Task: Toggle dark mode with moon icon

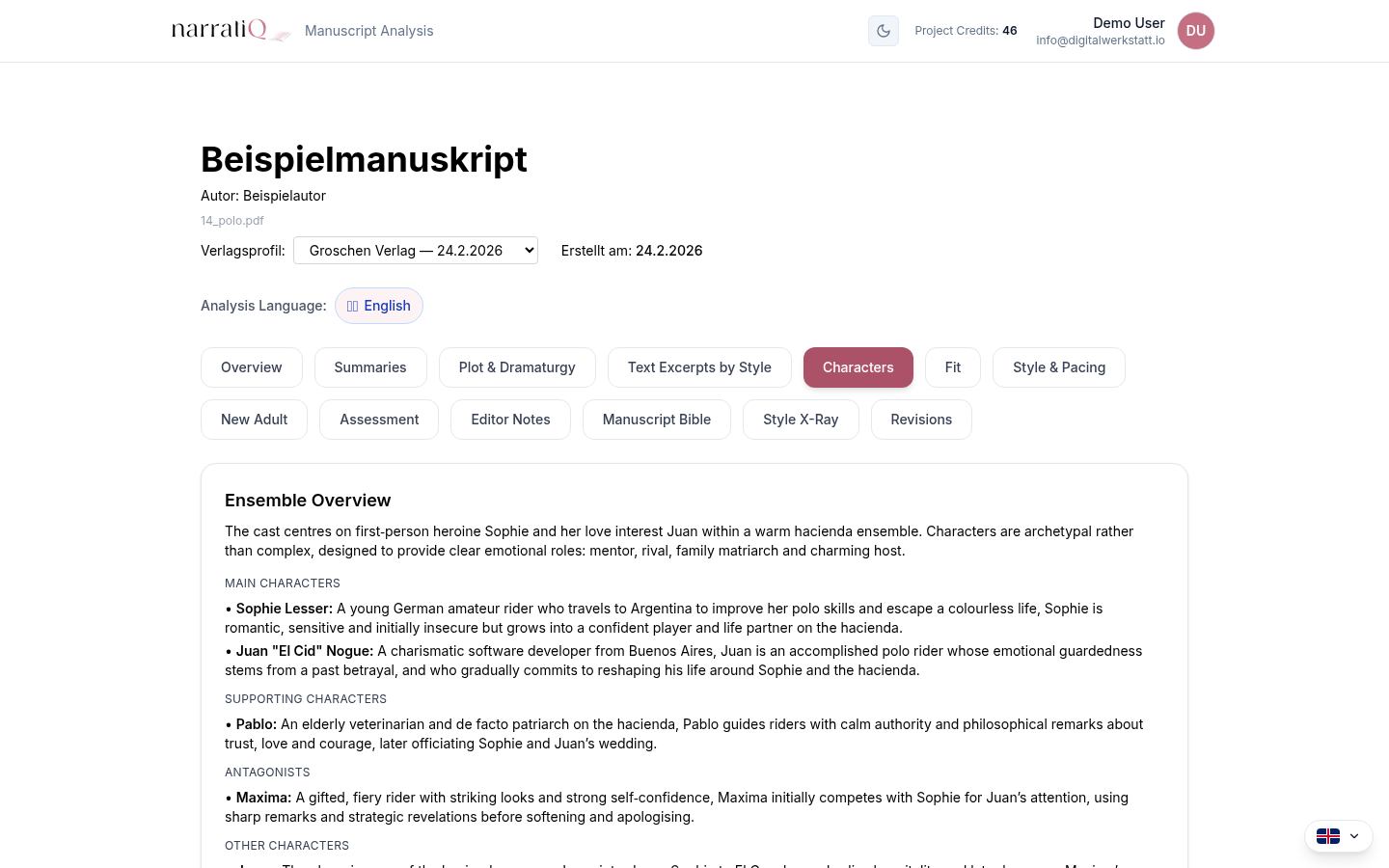Action: pos(883,31)
